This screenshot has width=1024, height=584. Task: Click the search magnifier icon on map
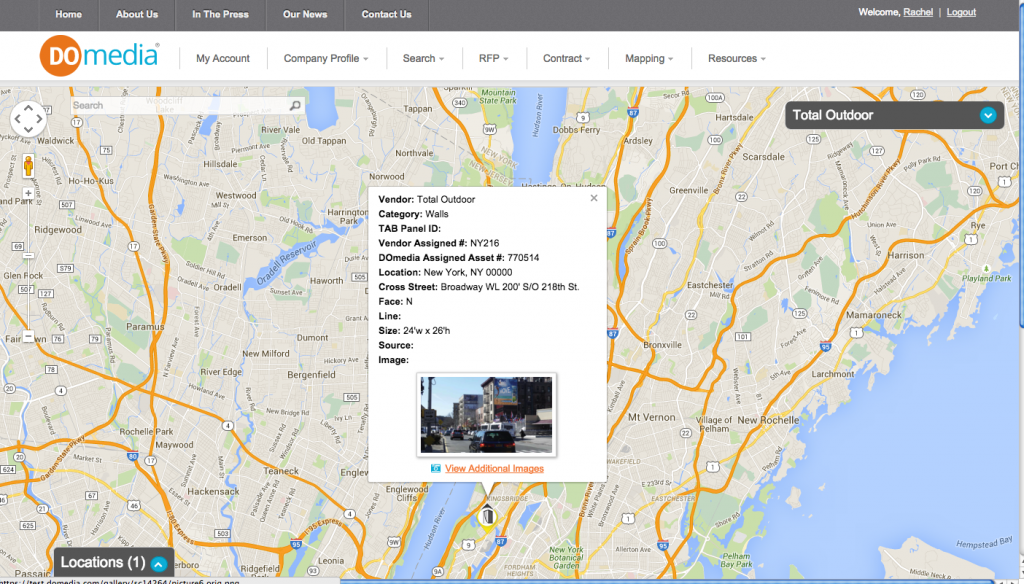295,105
